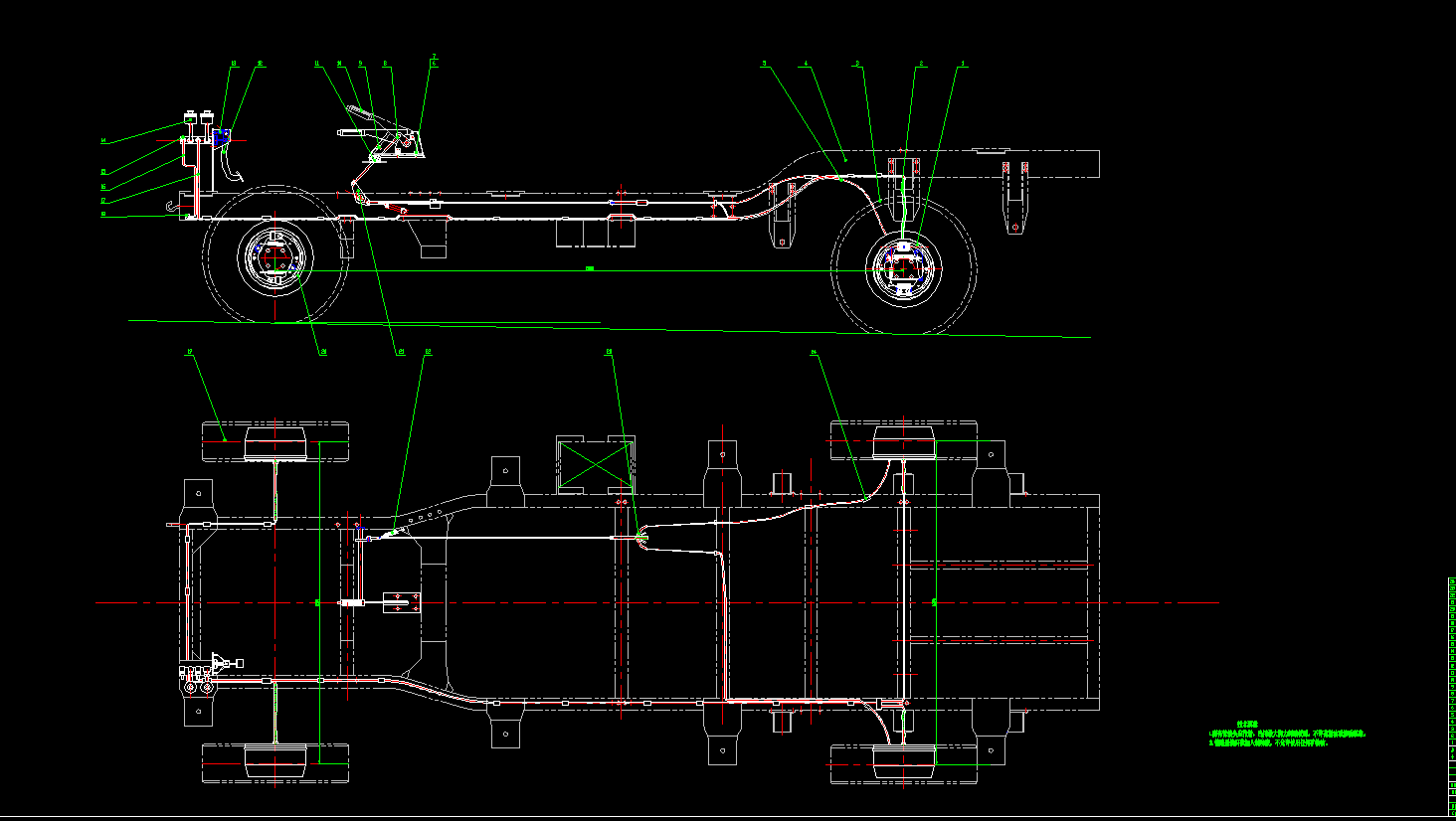
Task: Click callout label 9 above handbrake
Action: pos(360,64)
